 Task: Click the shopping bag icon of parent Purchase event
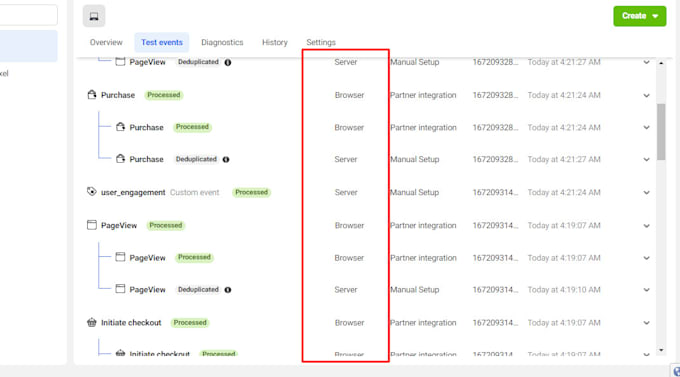92,95
